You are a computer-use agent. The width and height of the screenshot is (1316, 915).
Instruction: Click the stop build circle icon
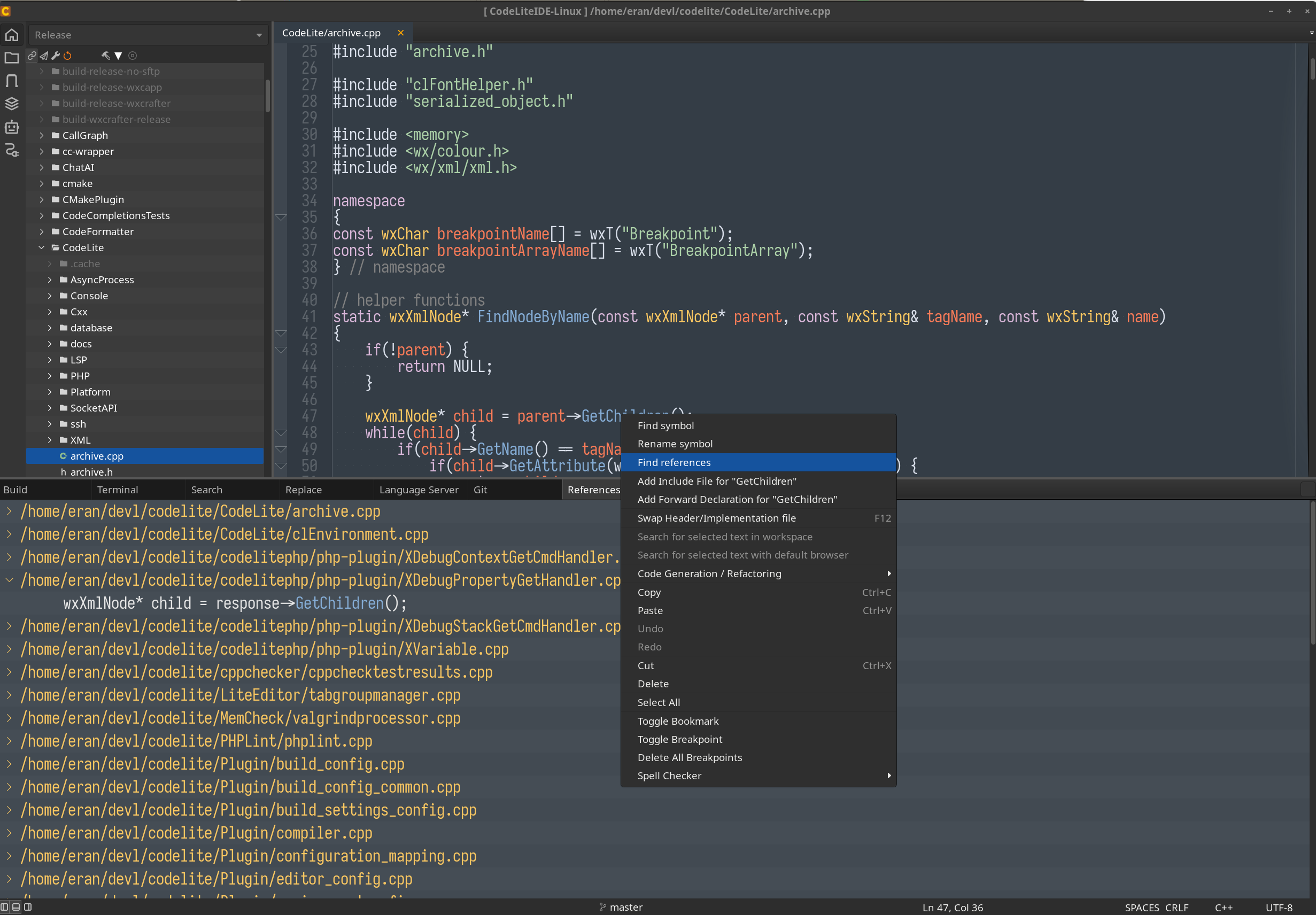click(x=133, y=56)
